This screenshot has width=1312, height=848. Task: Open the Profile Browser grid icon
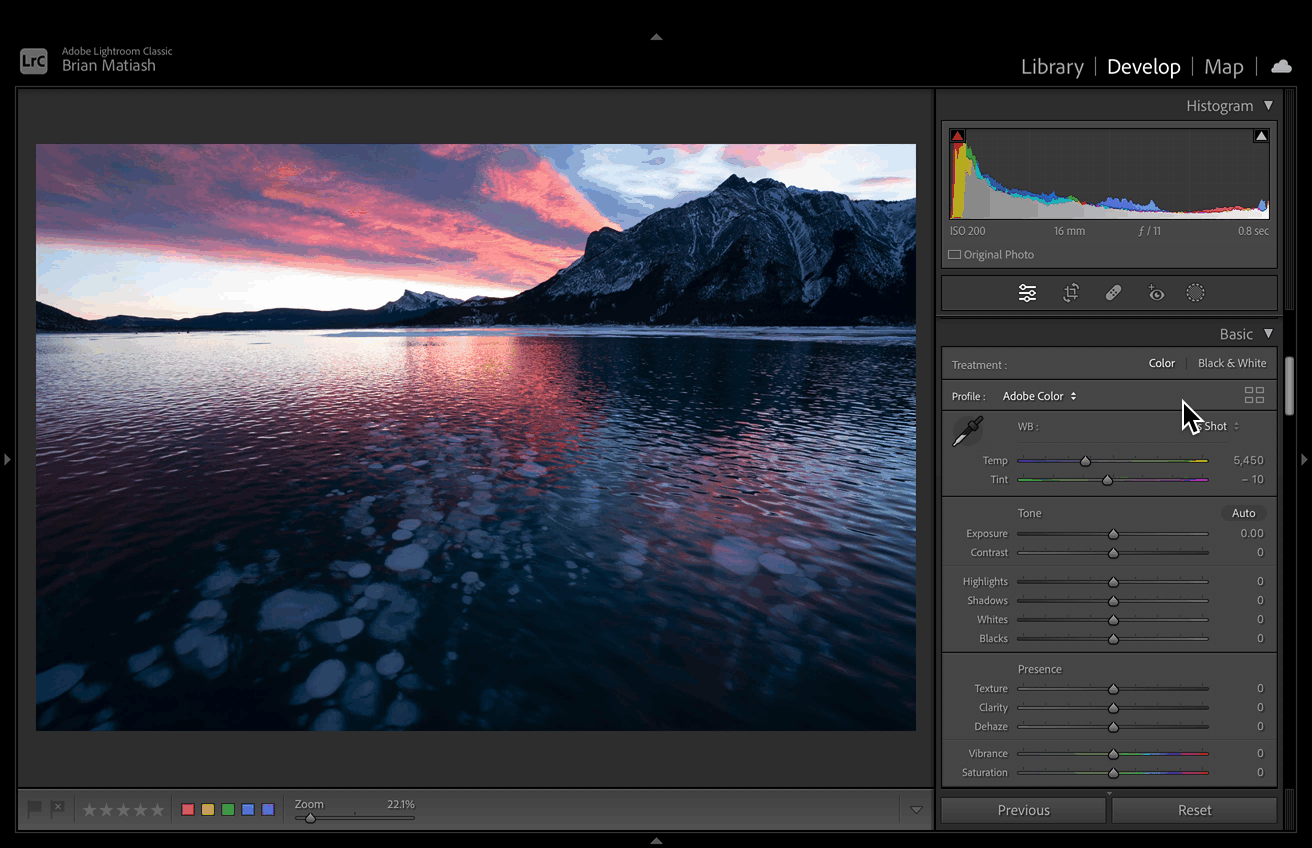tap(1254, 395)
